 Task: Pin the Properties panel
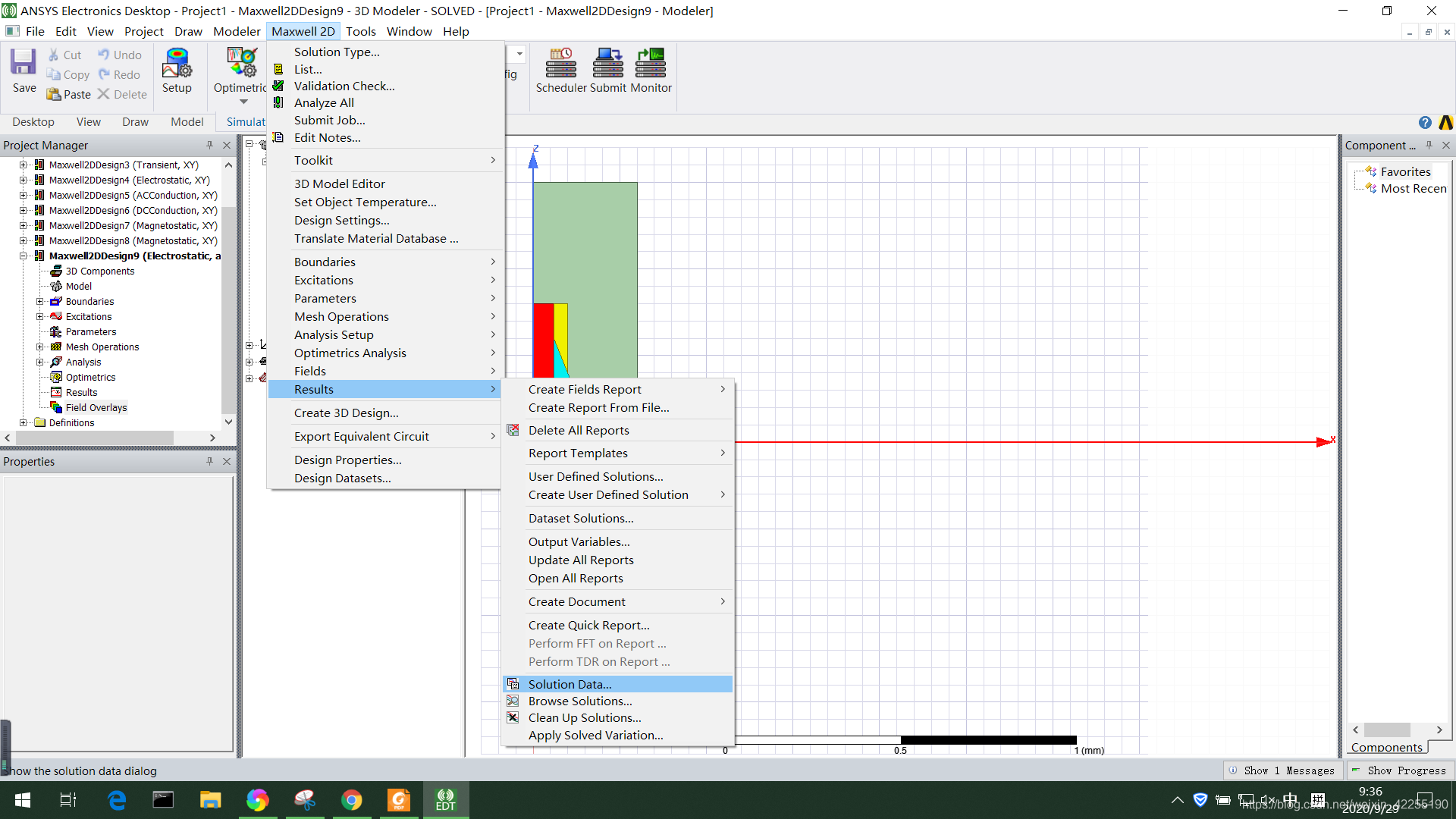[x=210, y=461]
